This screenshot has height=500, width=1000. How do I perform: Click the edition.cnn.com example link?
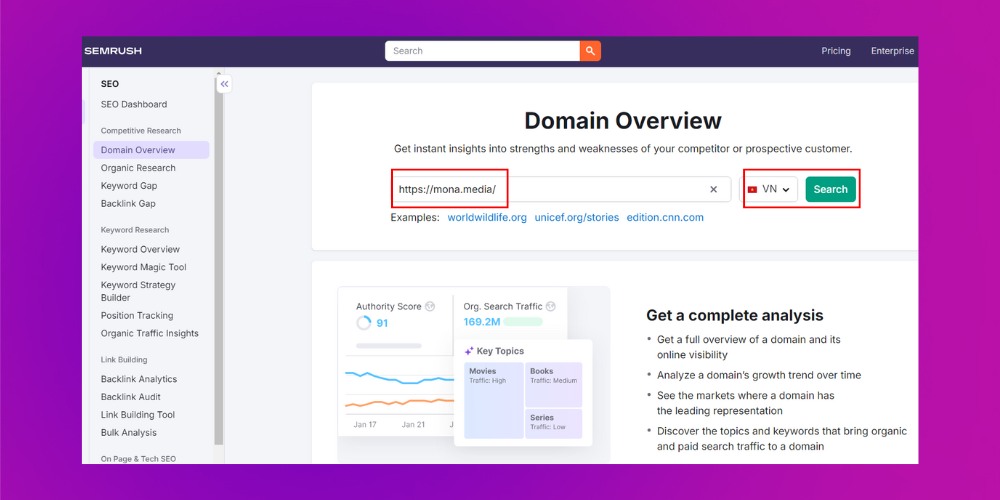click(x=665, y=217)
